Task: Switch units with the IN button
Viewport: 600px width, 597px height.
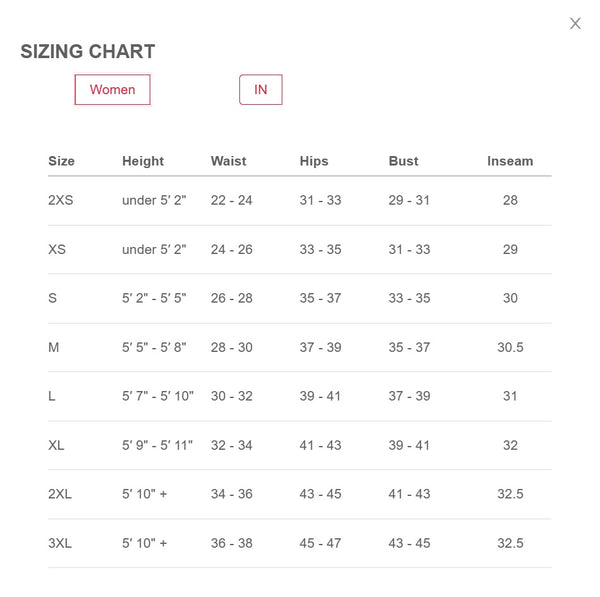Action: pos(261,90)
